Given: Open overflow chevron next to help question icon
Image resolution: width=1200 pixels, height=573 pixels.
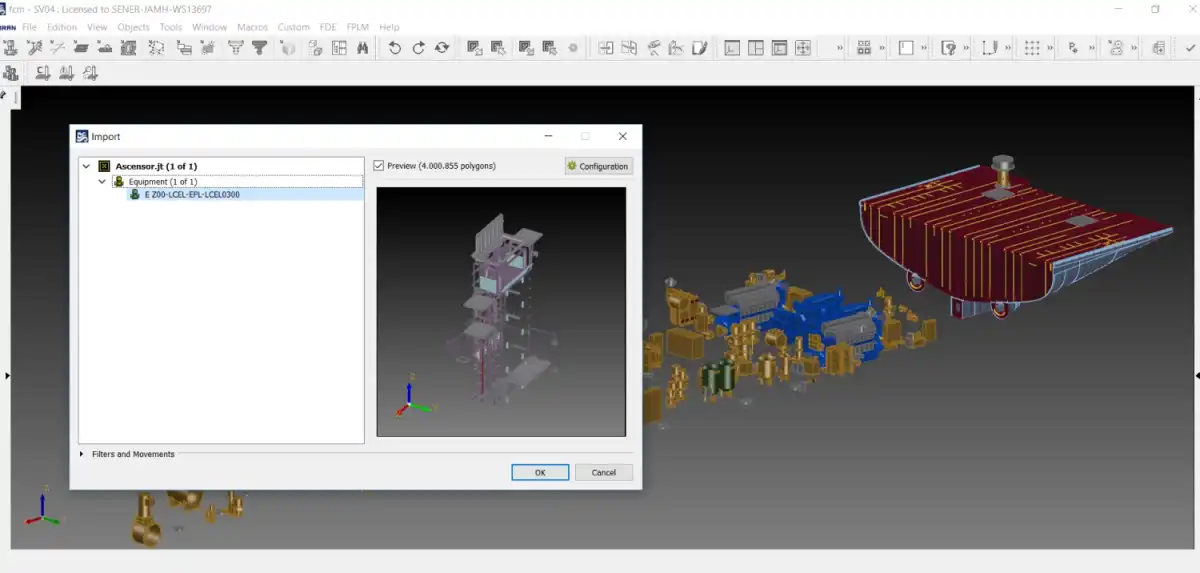Looking at the screenshot, I should pos(966,48).
